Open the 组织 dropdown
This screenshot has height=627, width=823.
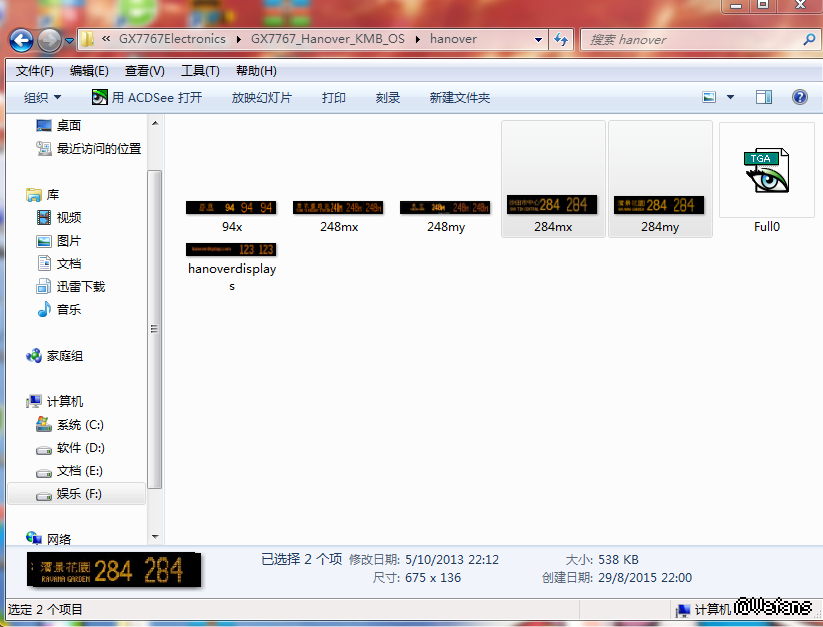(x=43, y=98)
